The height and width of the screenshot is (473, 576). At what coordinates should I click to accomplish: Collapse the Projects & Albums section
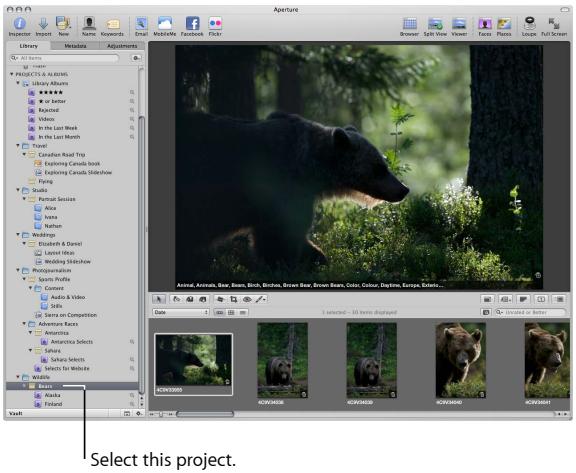[x=11, y=74]
